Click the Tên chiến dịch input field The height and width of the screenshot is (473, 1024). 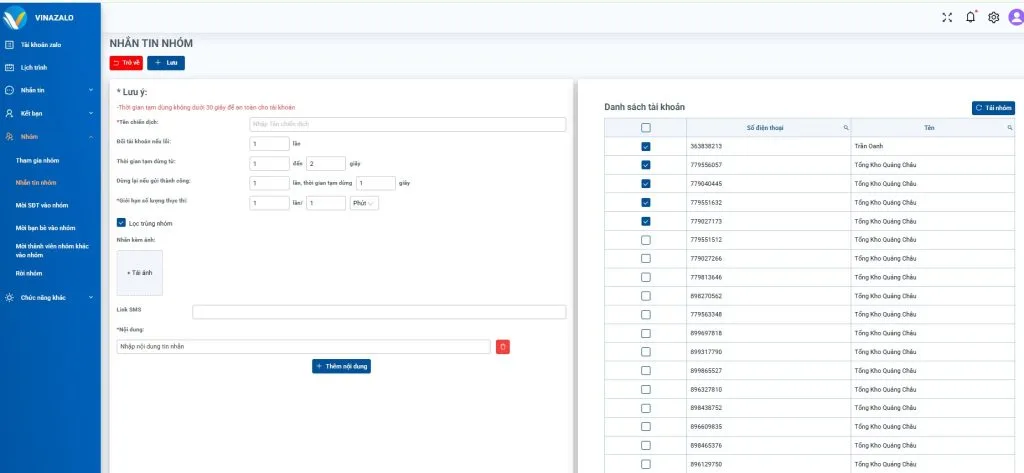(407, 125)
